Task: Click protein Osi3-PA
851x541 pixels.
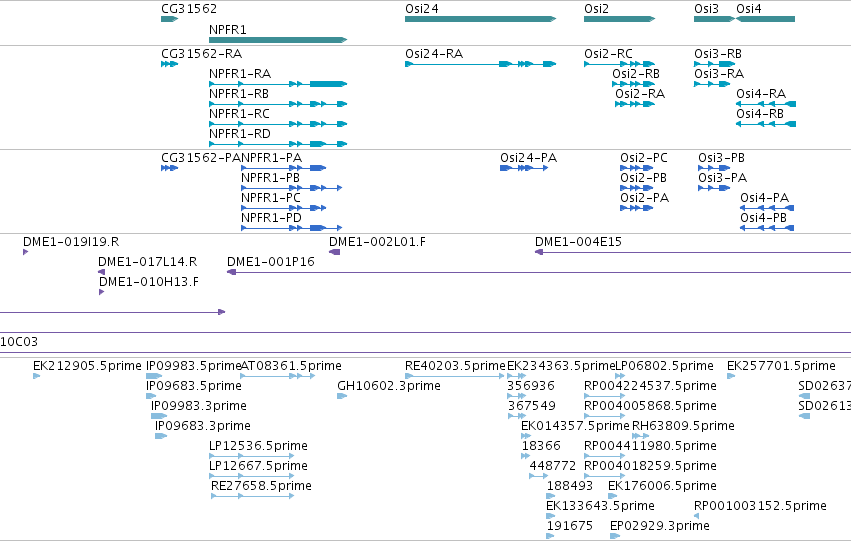Action: click(x=714, y=188)
